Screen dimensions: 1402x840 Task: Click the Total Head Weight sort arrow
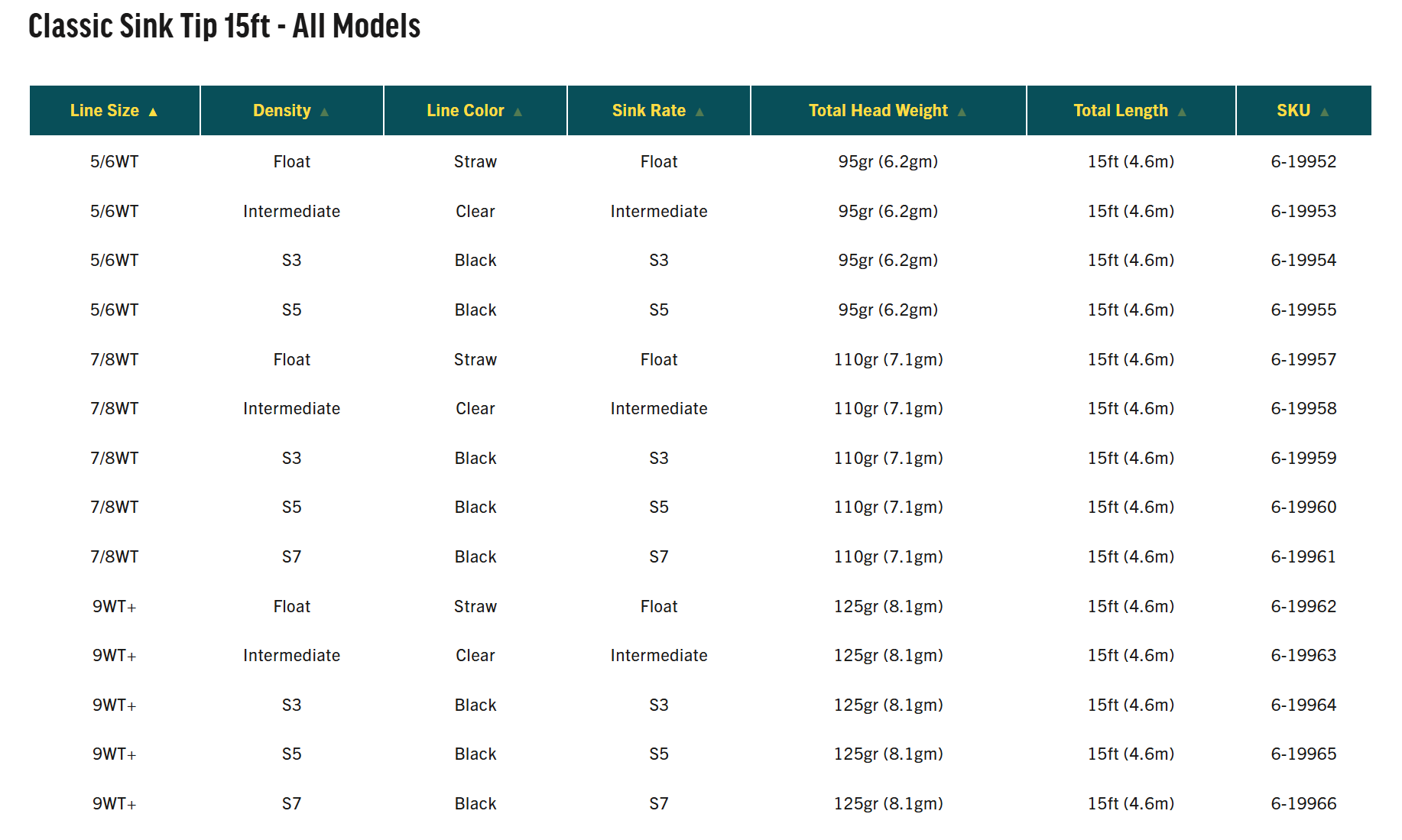(962, 112)
